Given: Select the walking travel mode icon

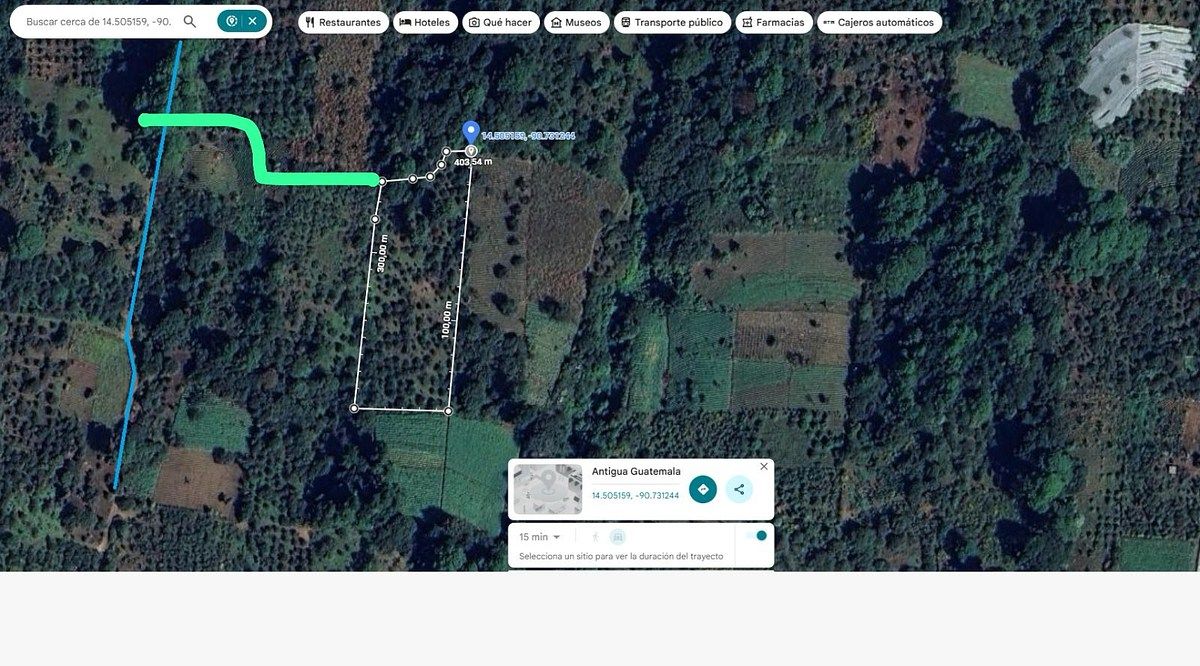Looking at the screenshot, I should 596,537.
